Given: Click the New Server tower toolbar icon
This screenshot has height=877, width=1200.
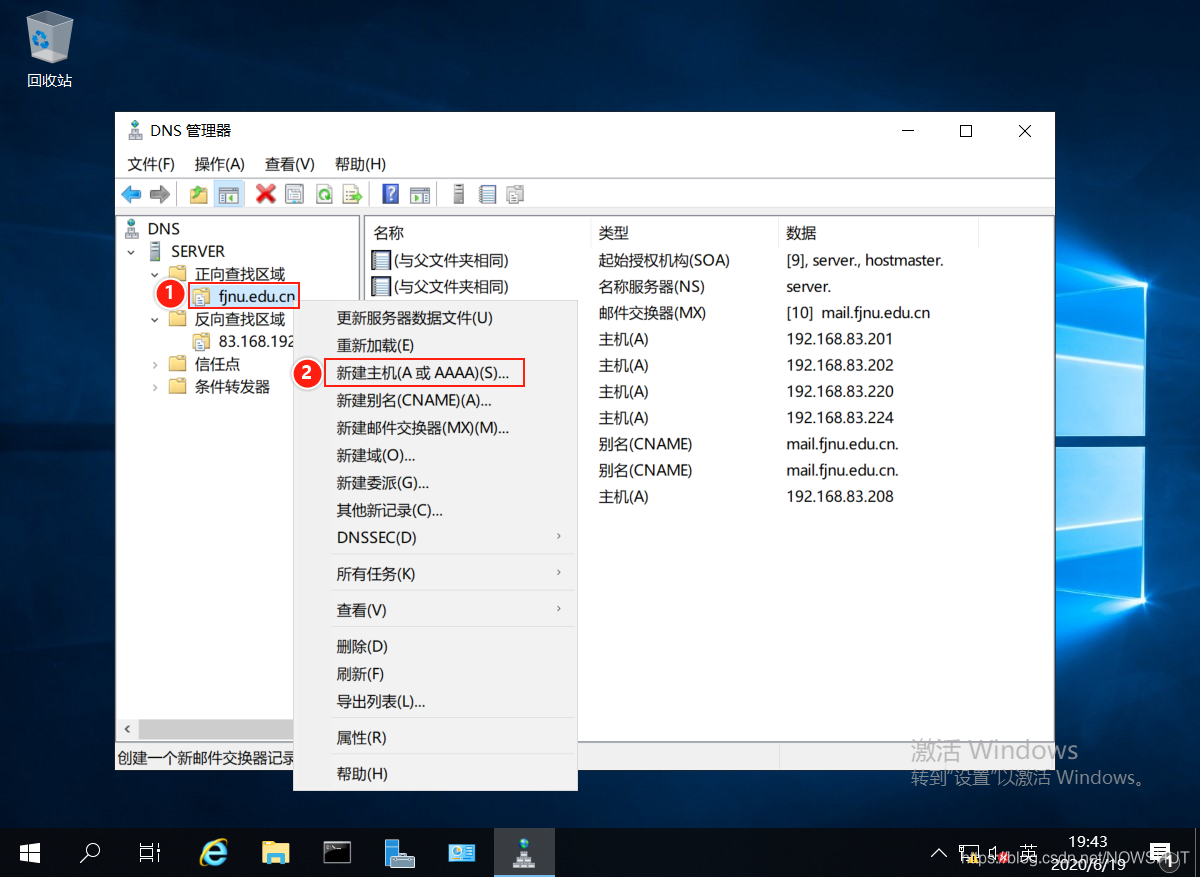Looking at the screenshot, I should click(x=459, y=194).
